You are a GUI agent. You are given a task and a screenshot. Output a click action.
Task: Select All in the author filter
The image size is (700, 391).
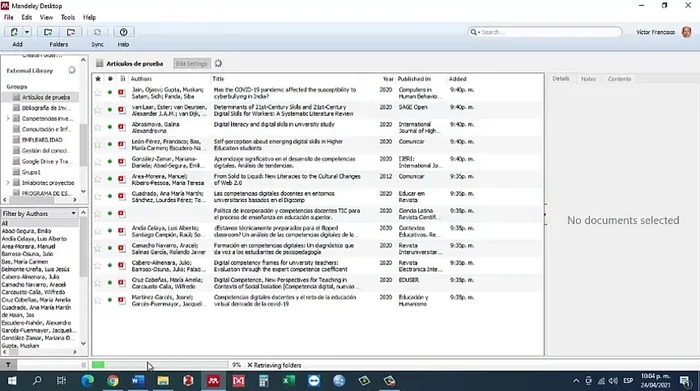(x=4, y=223)
